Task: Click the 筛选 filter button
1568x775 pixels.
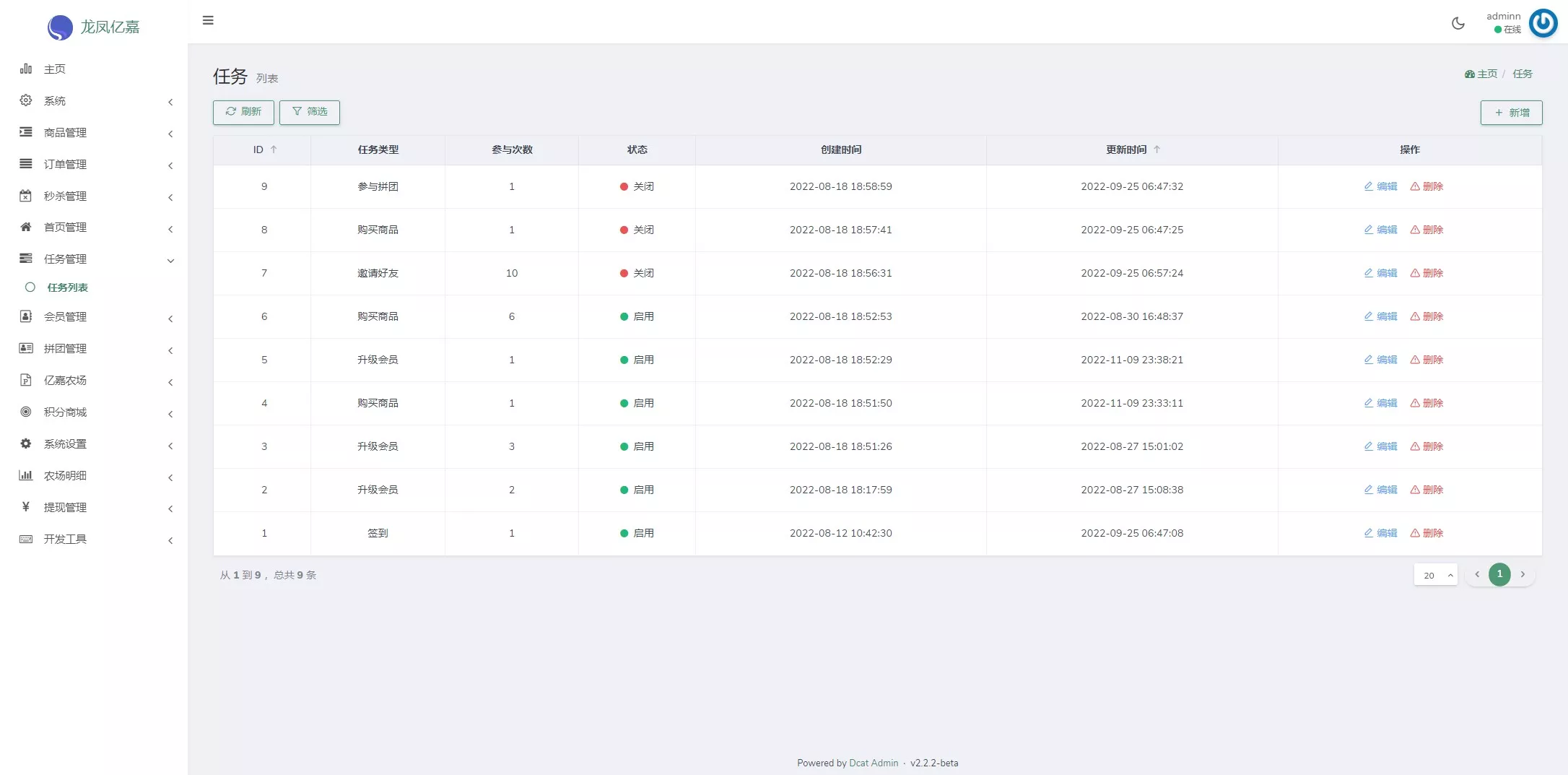Action: [310, 112]
